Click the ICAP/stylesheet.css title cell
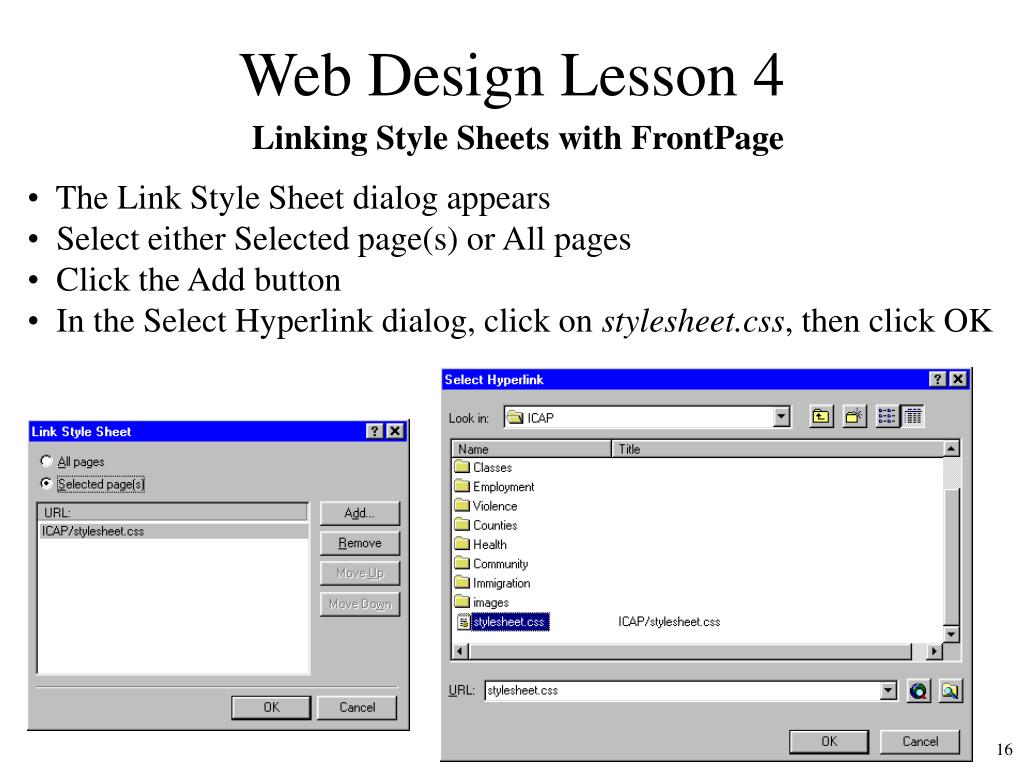The height and width of the screenshot is (768, 1024). click(669, 622)
